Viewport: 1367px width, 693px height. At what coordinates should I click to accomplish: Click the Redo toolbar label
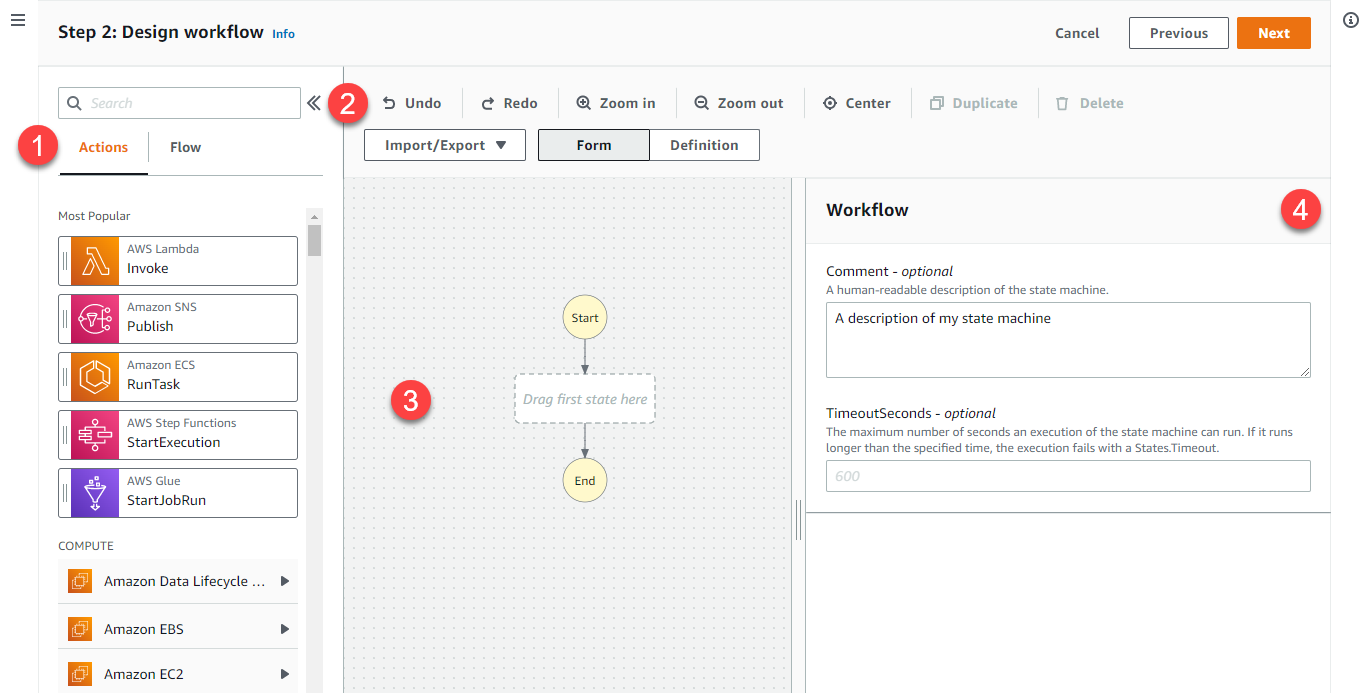(520, 103)
